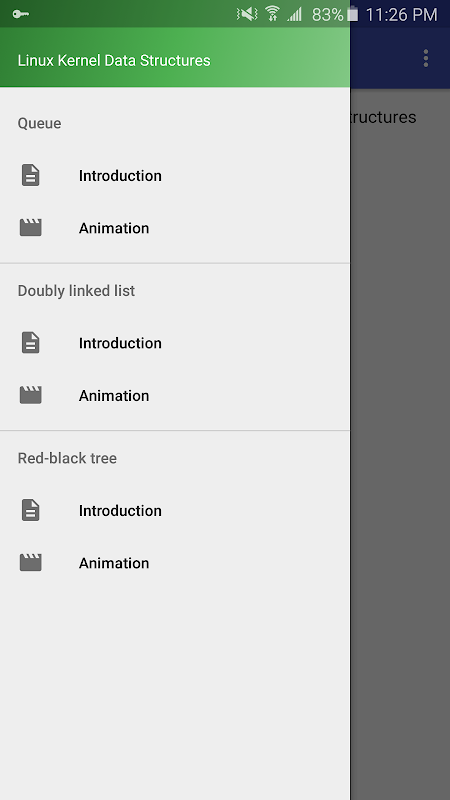This screenshot has height=800, width=450.
Task: Open Queue Introduction
Action: [x=175, y=175]
